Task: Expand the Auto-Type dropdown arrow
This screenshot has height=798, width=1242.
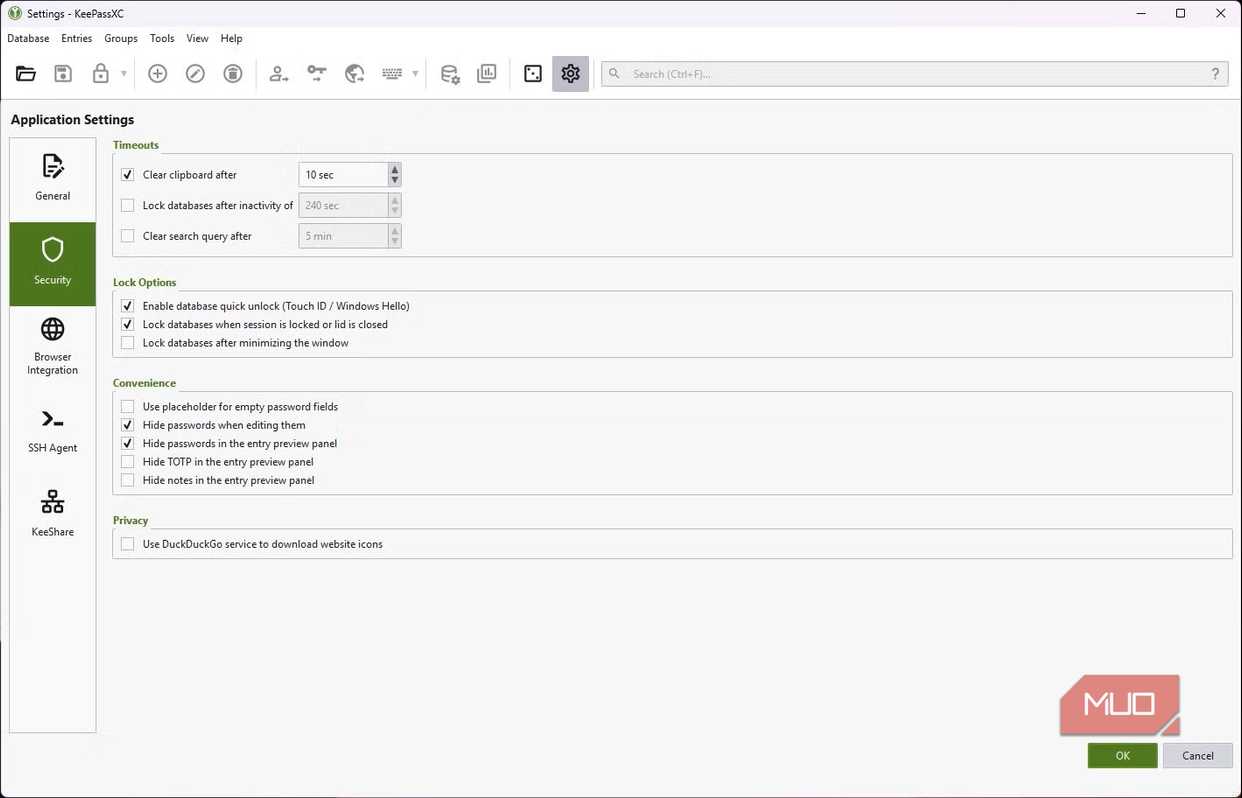Action: 415,74
